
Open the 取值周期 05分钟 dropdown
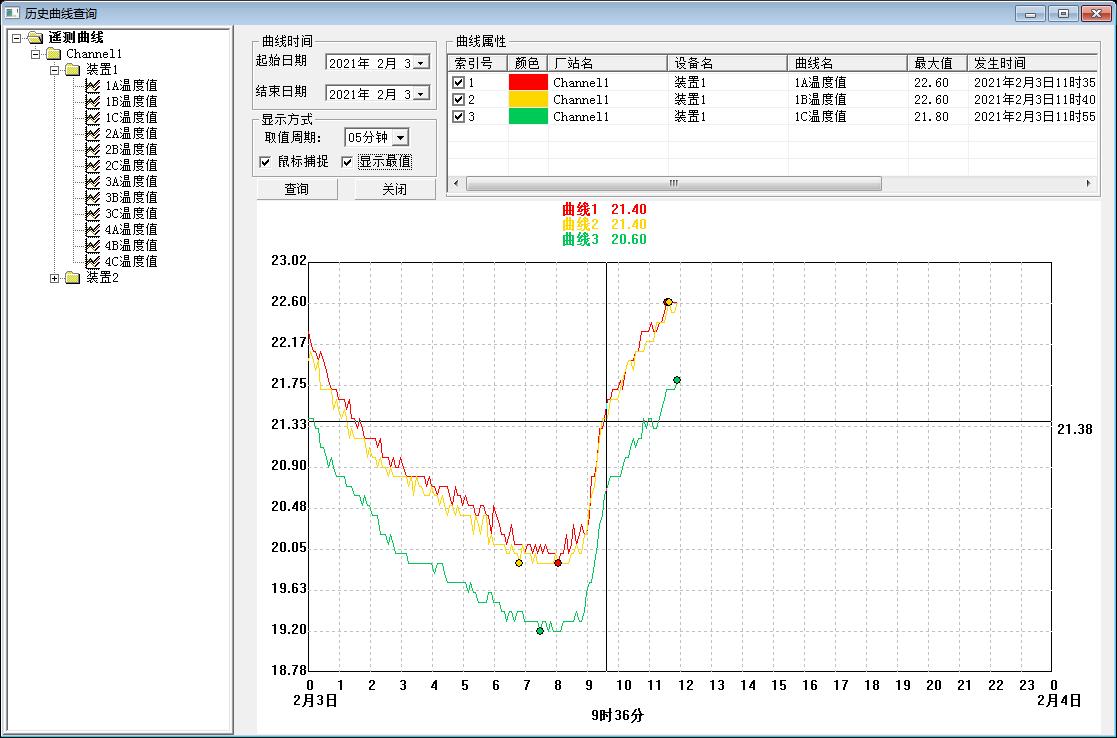(x=400, y=138)
